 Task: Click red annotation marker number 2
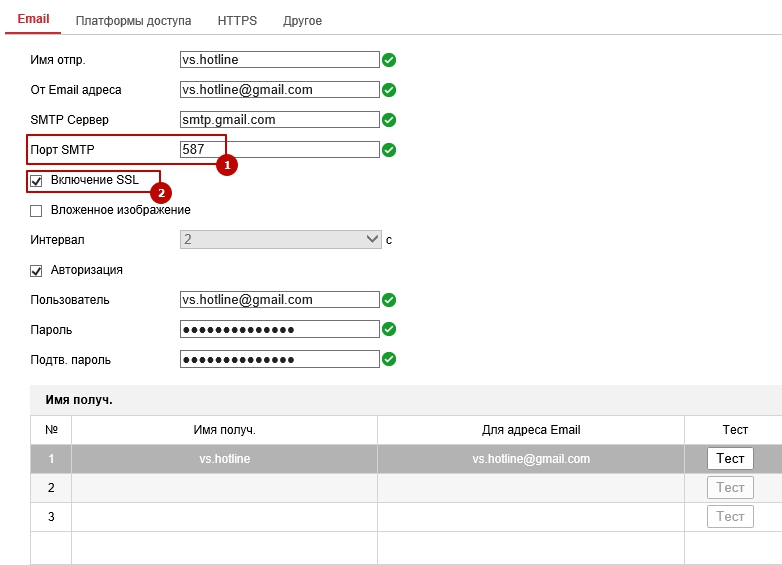click(x=161, y=192)
